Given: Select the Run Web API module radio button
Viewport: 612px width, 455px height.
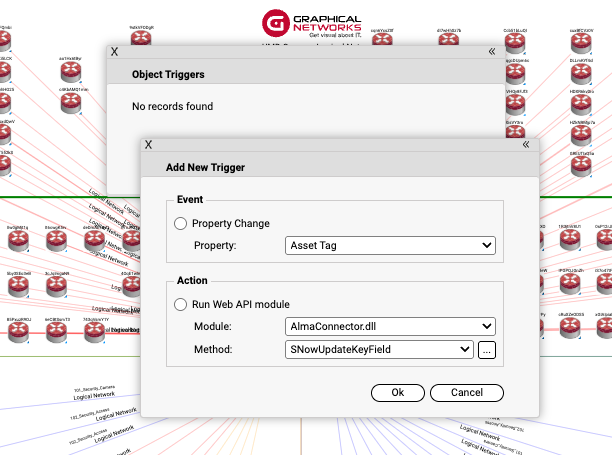Looking at the screenshot, I should (x=181, y=305).
